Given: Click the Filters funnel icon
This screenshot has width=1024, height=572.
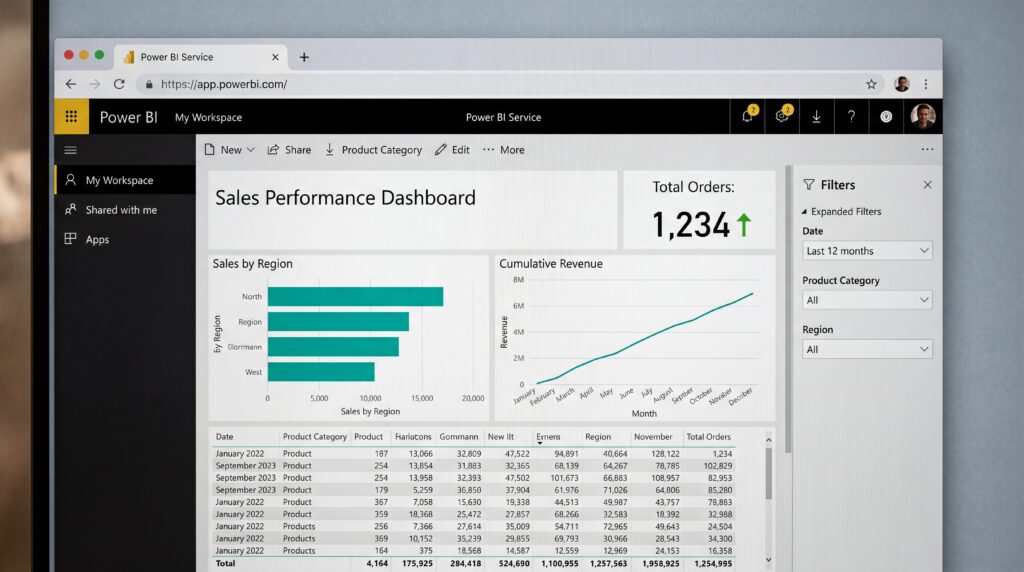Looking at the screenshot, I should (x=809, y=185).
